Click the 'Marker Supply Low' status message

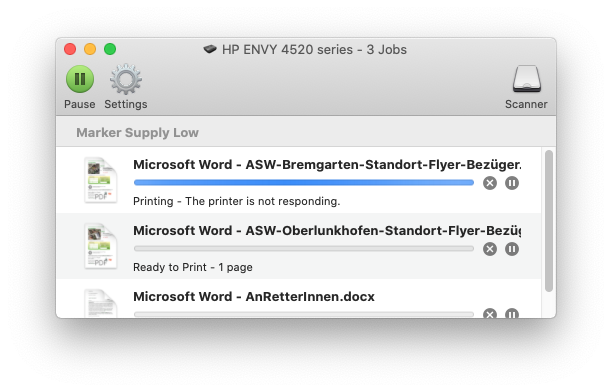pos(137,133)
